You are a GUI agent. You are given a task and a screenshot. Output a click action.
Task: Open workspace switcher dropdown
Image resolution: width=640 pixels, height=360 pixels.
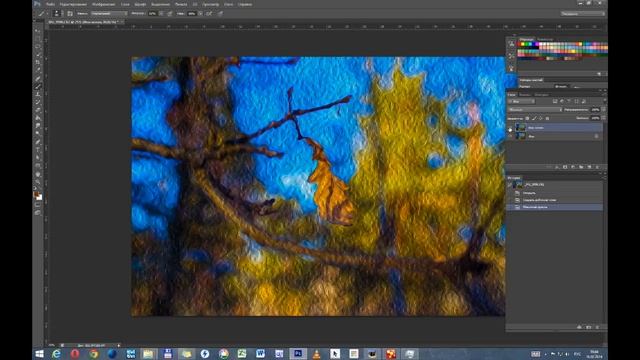pos(582,13)
